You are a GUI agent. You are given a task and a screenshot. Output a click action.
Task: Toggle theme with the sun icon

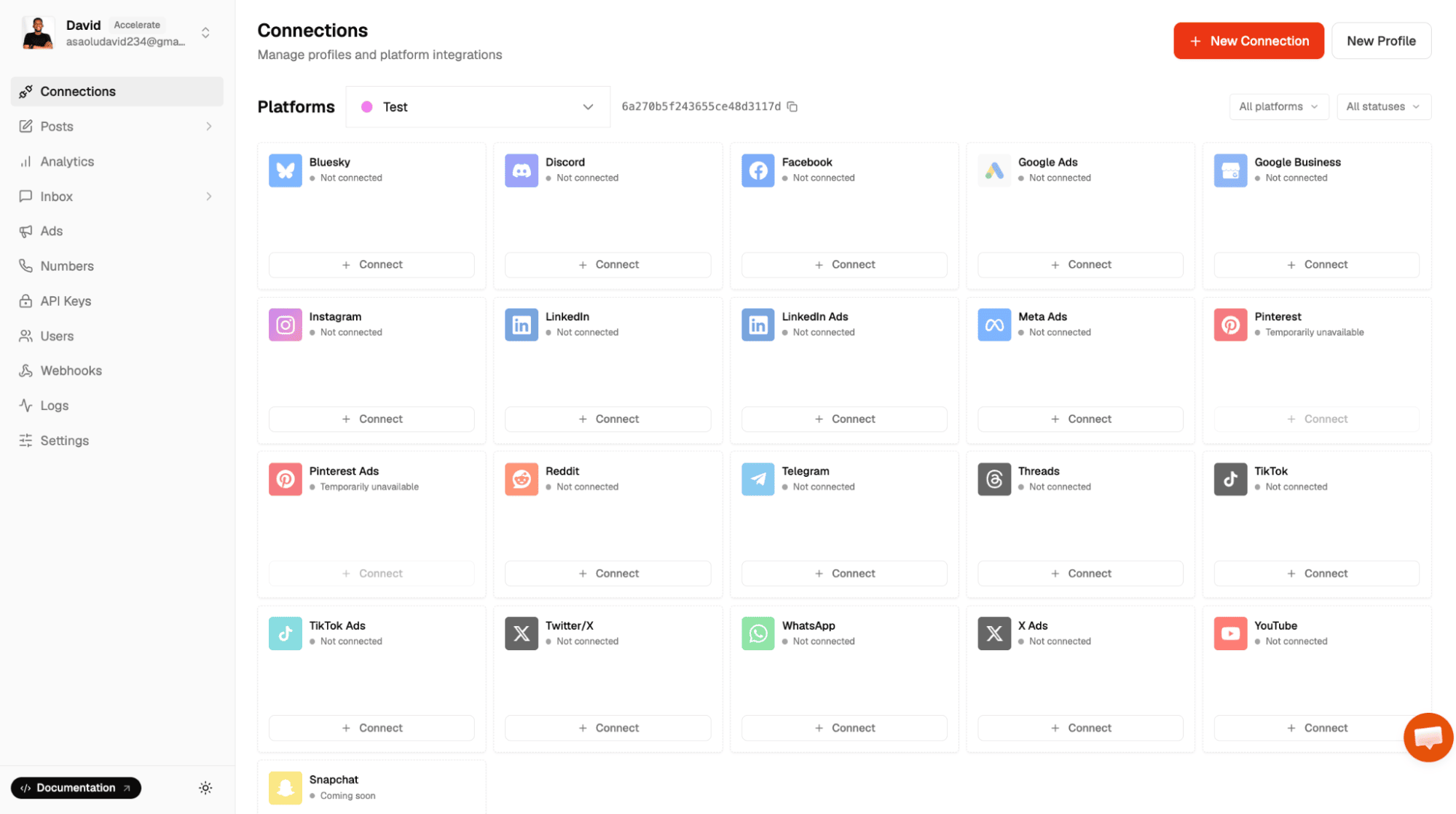pyautogui.click(x=205, y=788)
